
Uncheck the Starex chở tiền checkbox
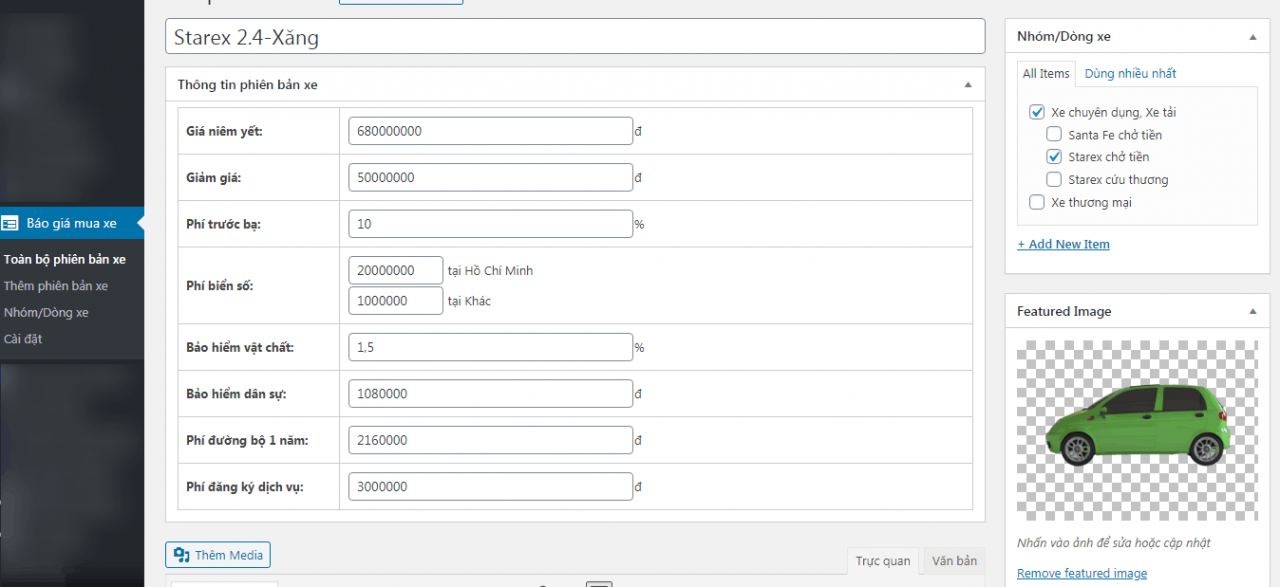tap(1054, 157)
